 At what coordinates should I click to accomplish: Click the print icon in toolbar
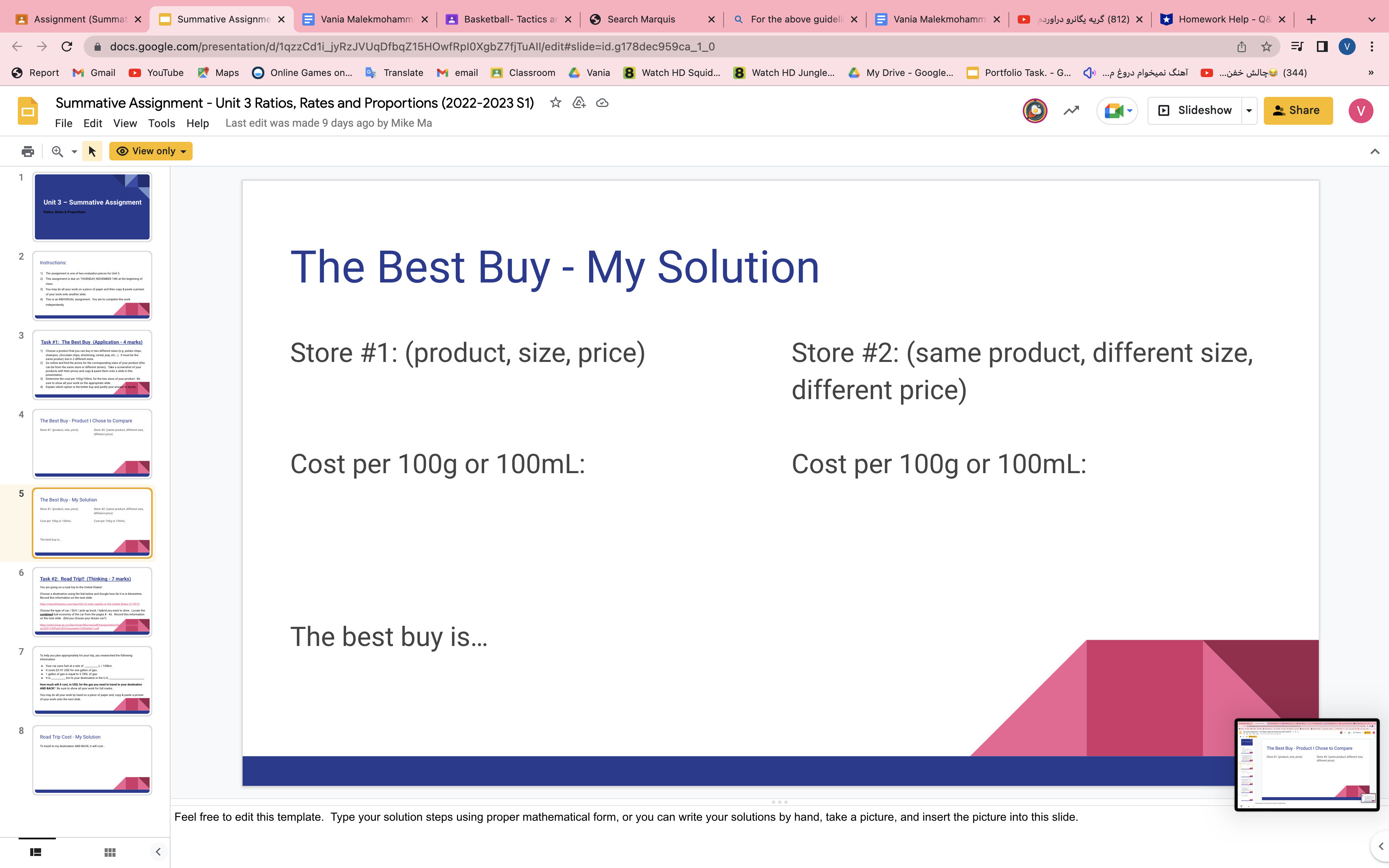pos(28,152)
